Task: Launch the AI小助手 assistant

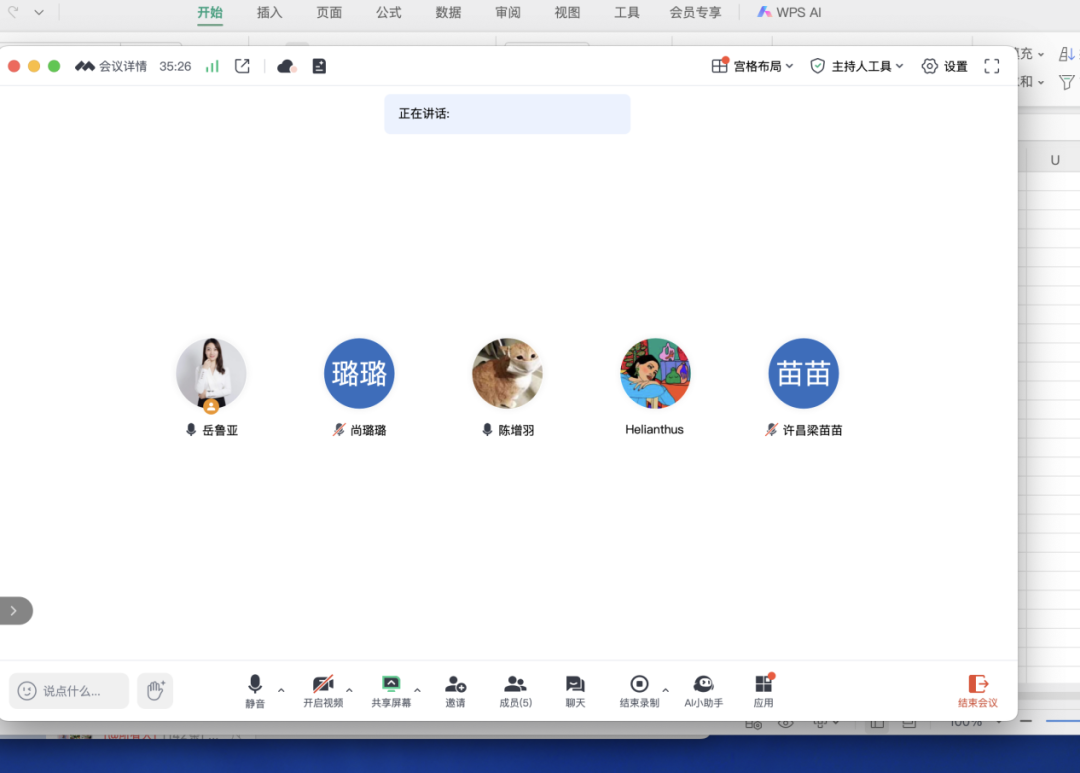Action: tap(703, 690)
